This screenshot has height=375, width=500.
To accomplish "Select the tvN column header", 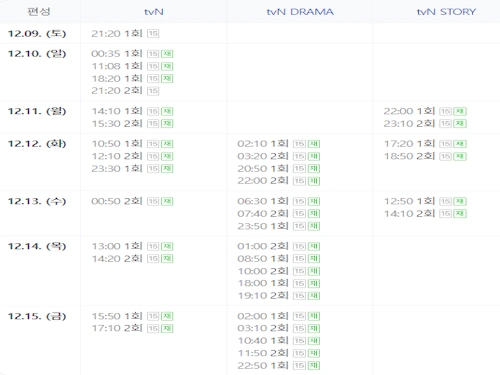I will click(154, 12).
